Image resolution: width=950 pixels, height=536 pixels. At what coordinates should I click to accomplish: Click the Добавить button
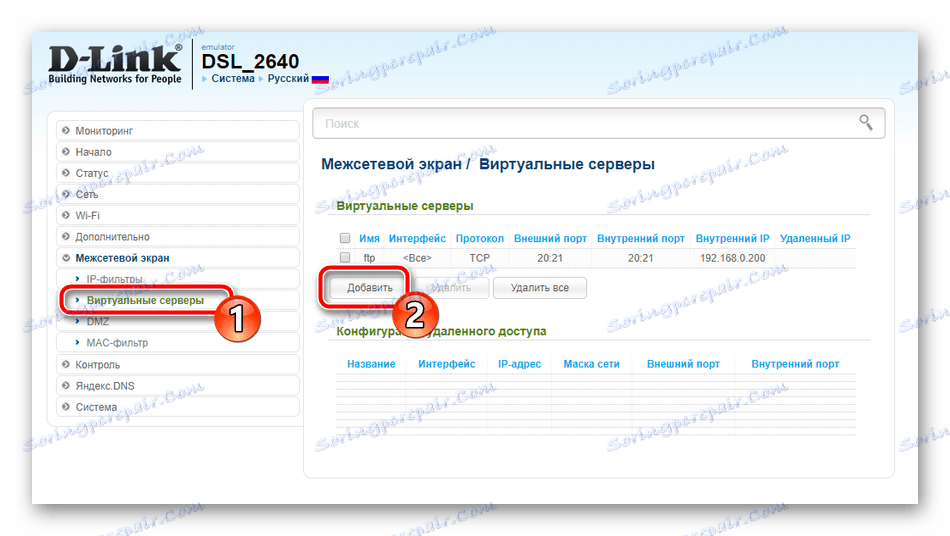(x=370, y=288)
